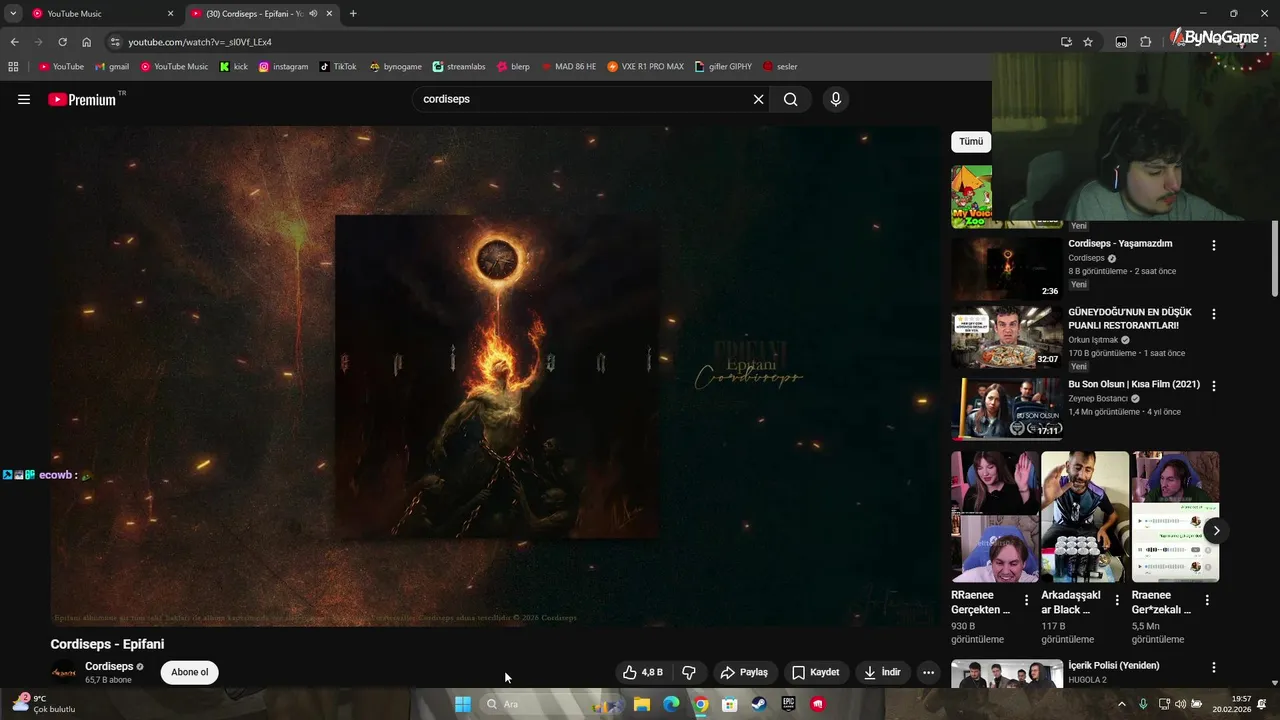The width and height of the screenshot is (1280, 720).
Task: Open the TikTok bookmark
Action: 338,67
